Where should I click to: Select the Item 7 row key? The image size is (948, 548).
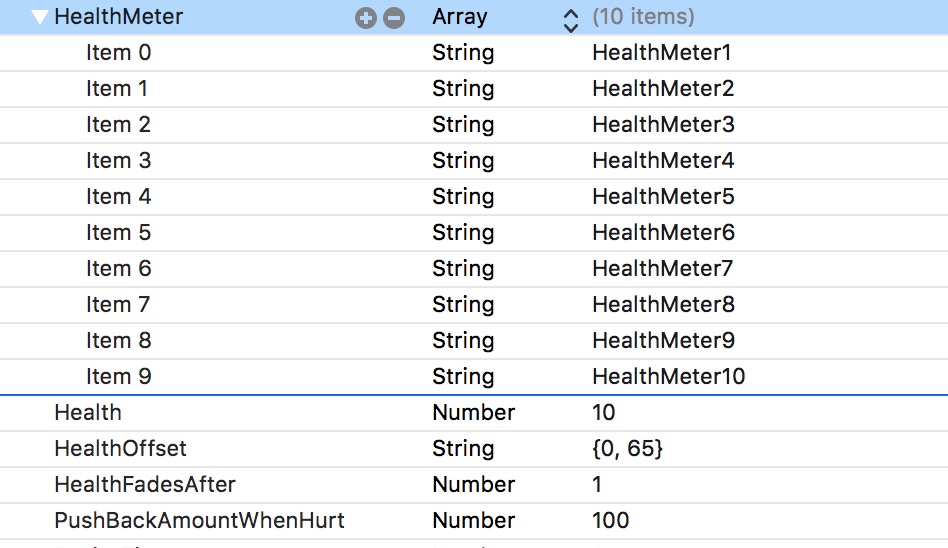(x=118, y=305)
